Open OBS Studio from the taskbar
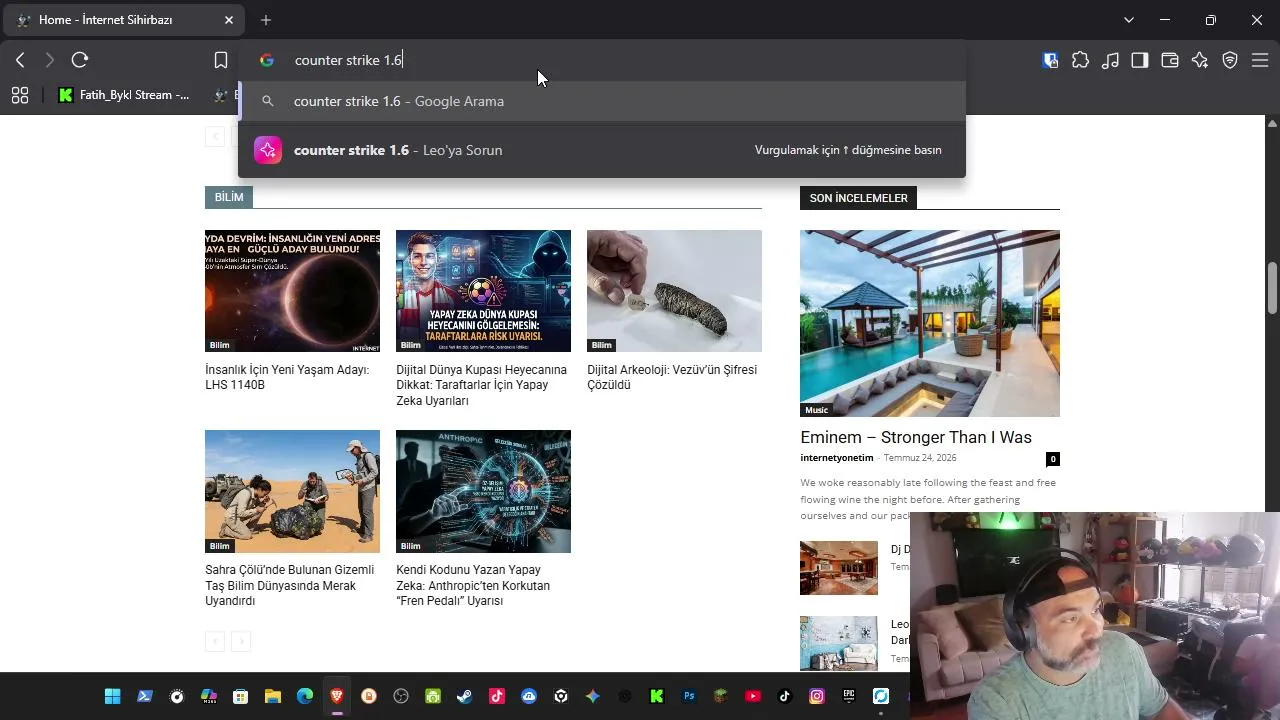 tap(401, 696)
